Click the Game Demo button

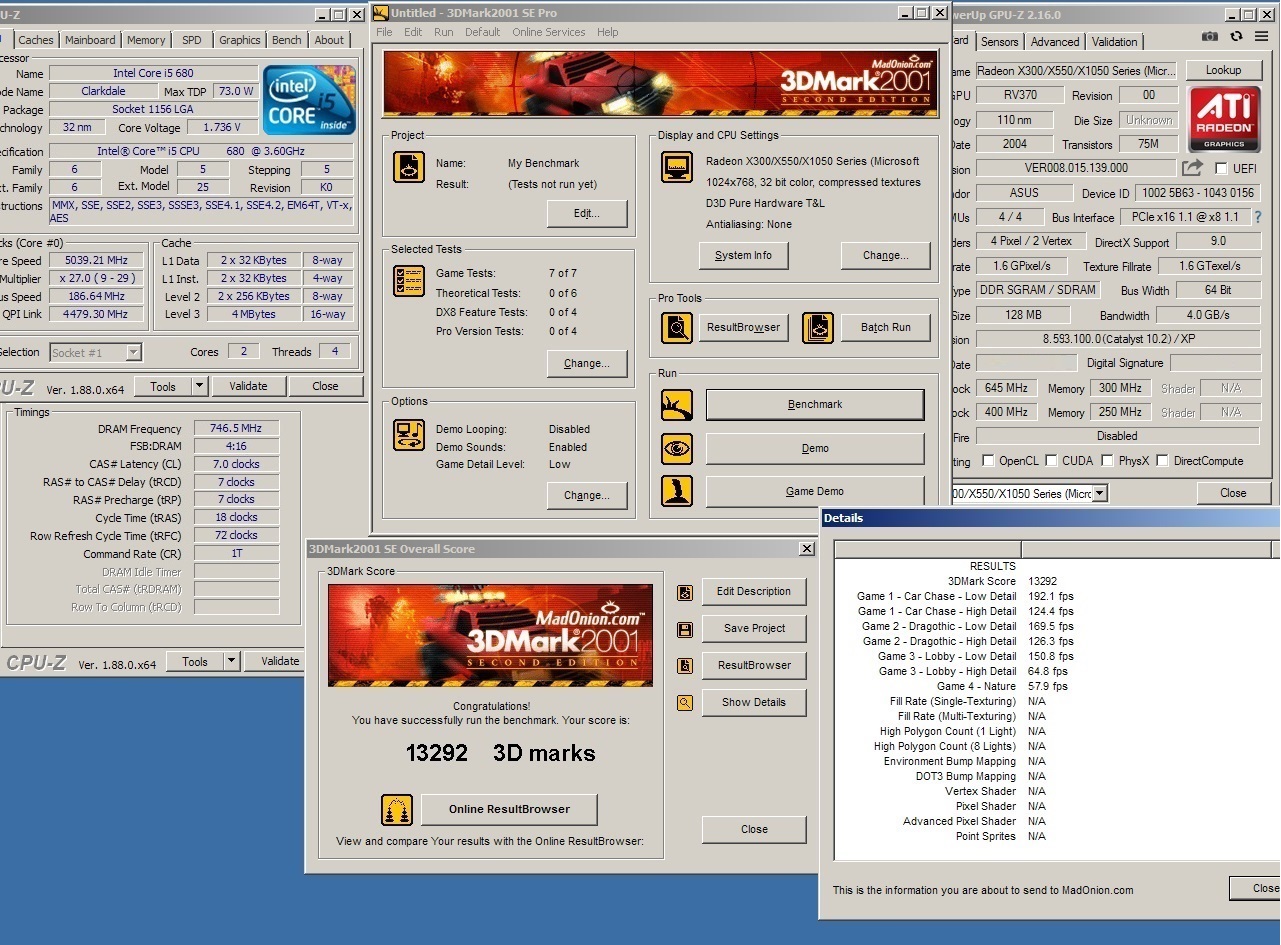coord(815,491)
